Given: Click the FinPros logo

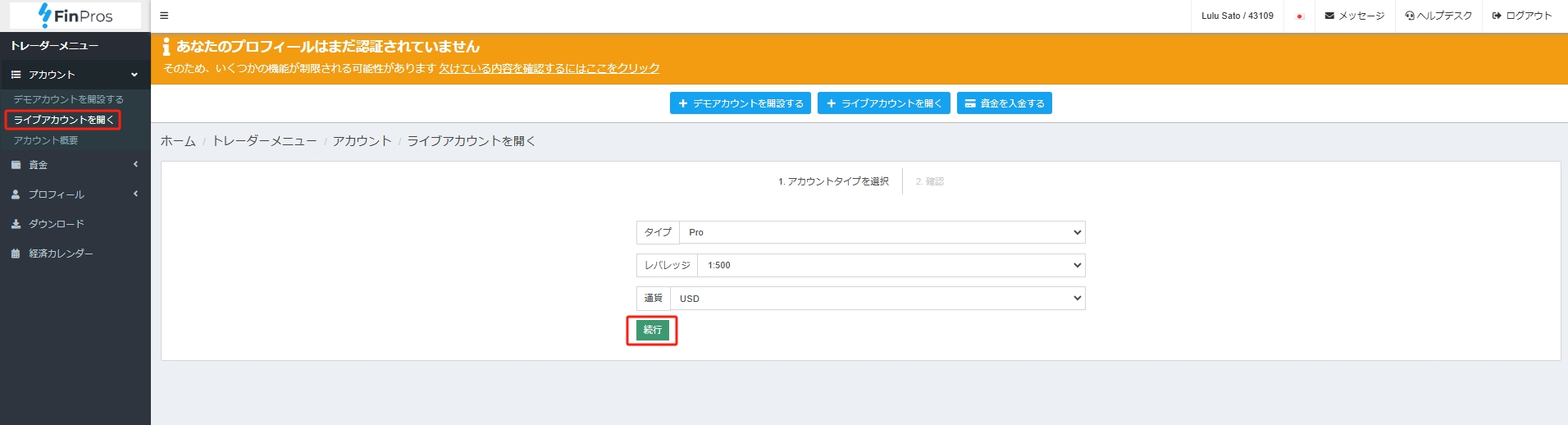Looking at the screenshot, I should (75, 16).
